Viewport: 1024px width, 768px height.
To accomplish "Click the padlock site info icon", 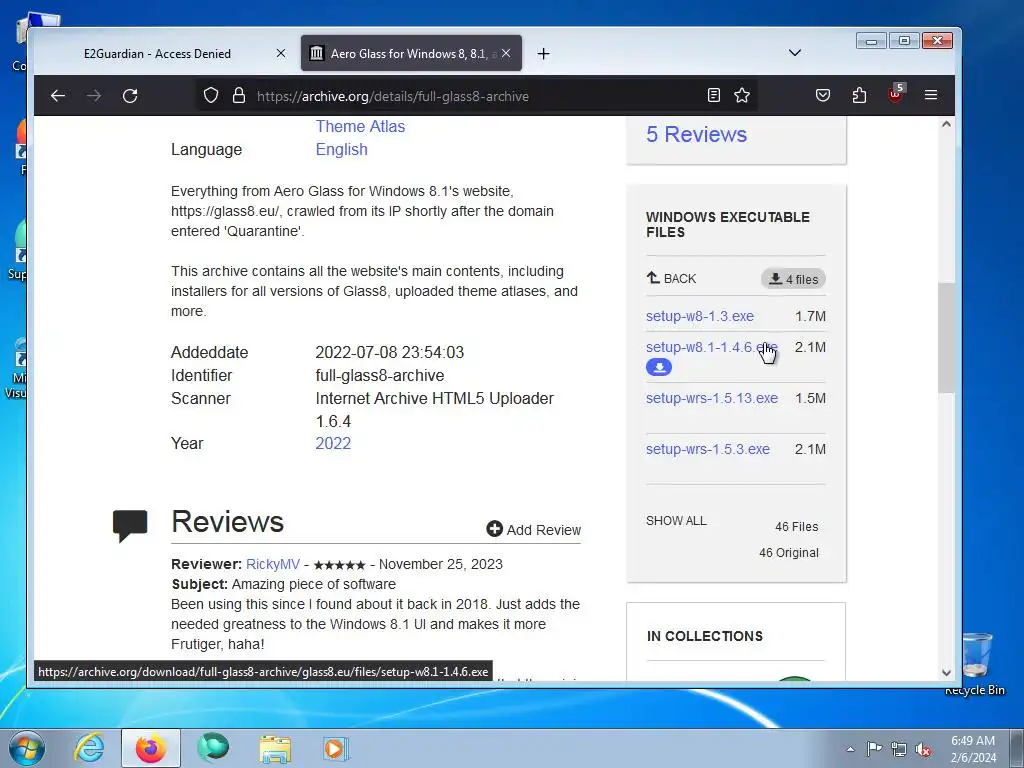I will click(239, 95).
